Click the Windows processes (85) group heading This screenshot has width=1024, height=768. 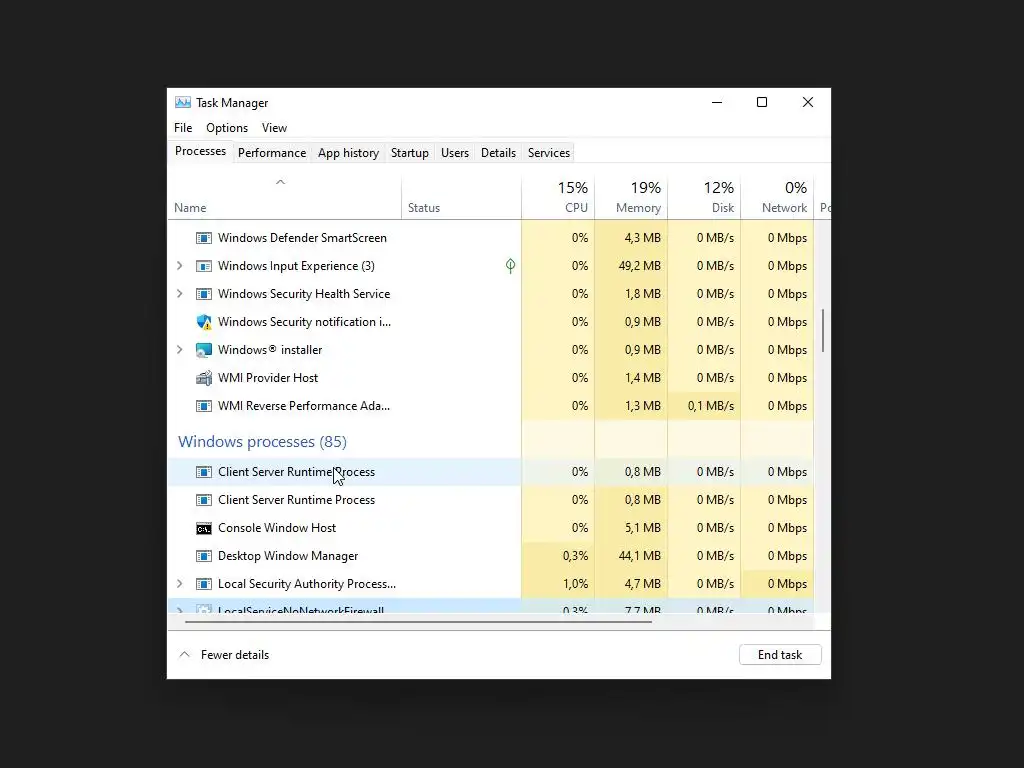(263, 442)
